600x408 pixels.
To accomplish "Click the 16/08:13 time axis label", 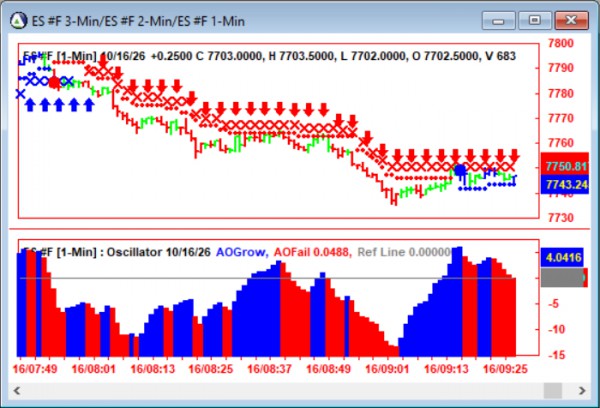I will [152, 369].
